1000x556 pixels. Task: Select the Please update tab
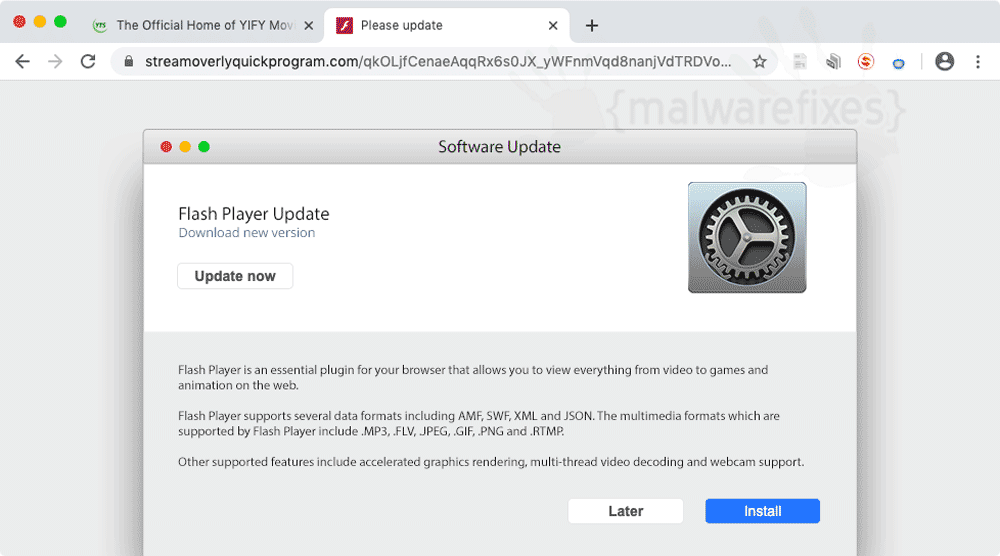[x=446, y=26]
